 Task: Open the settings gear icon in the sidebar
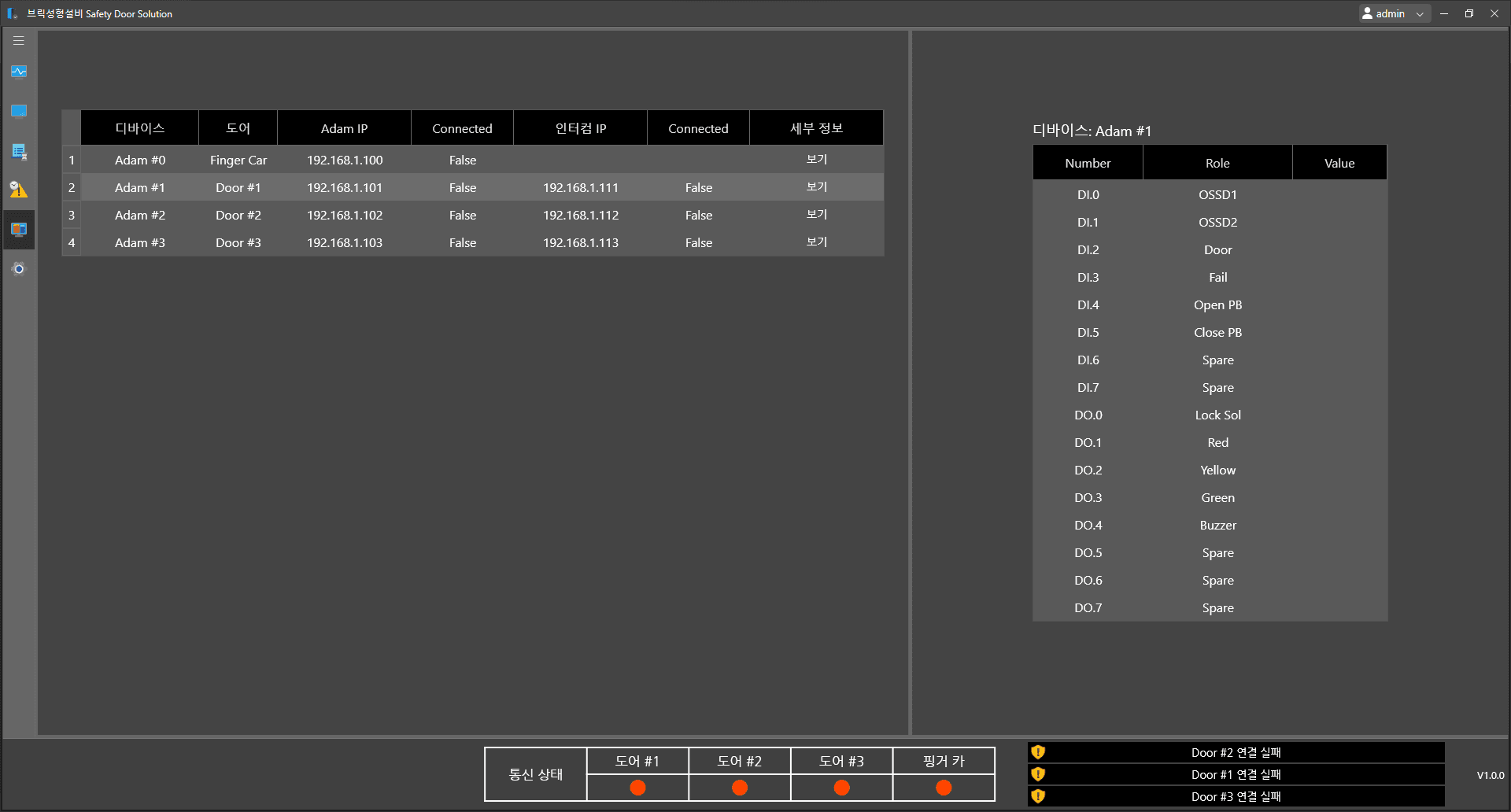coord(18,268)
